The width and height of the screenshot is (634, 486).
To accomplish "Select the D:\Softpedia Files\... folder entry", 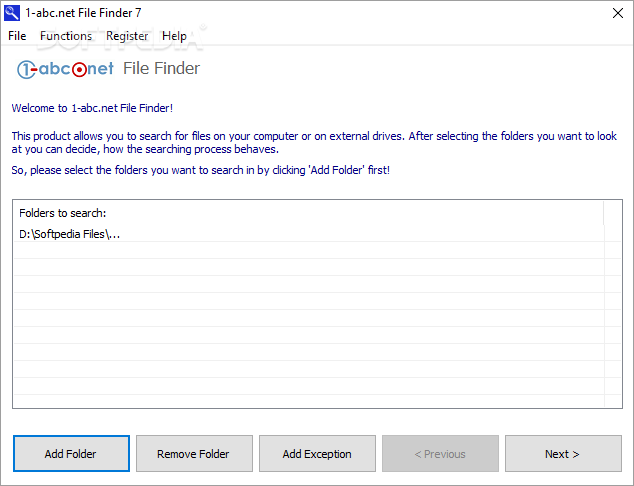I will pyautogui.click(x=309, y=234).
